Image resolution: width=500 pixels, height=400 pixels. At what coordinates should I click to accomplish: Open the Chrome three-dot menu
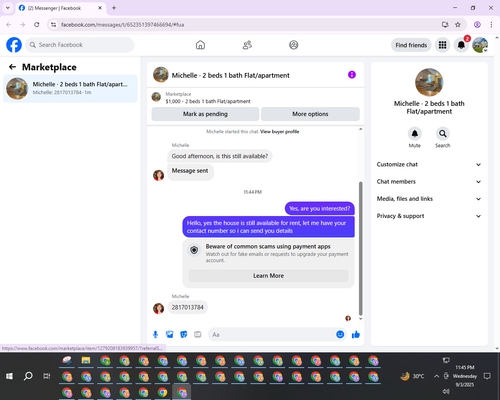491,25
